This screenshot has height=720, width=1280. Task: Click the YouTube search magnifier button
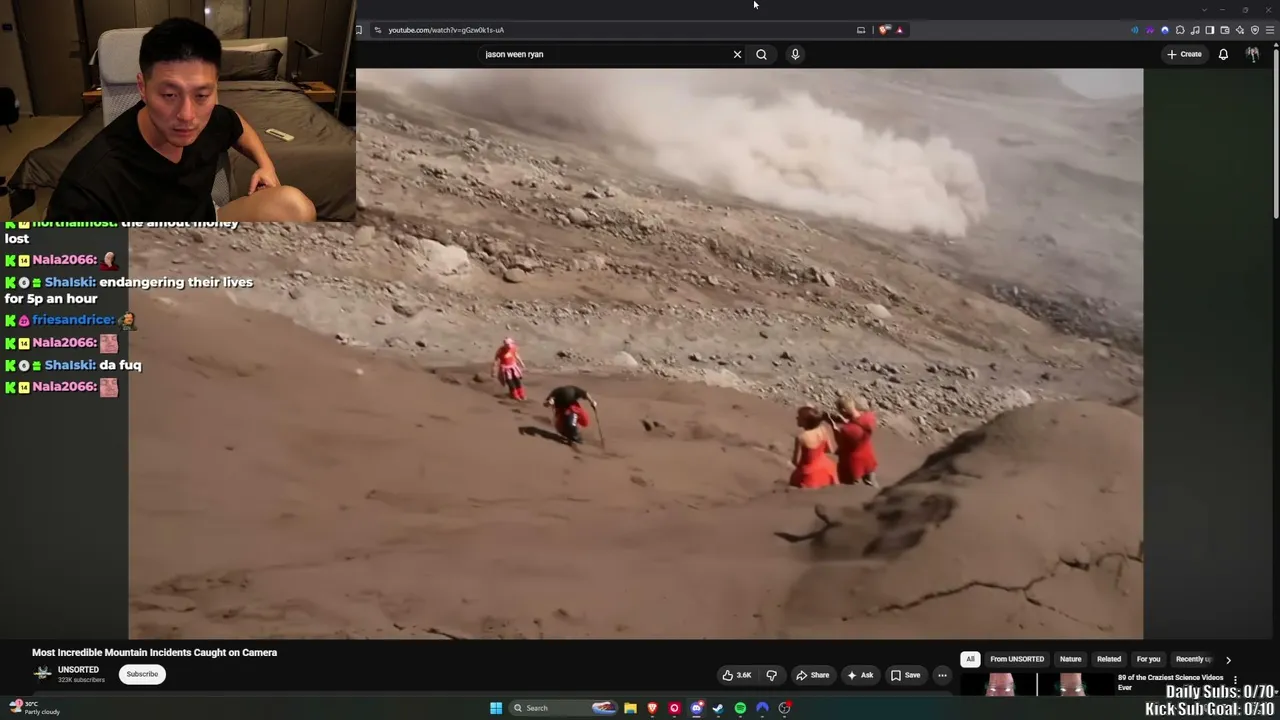[x=761, y=54]
